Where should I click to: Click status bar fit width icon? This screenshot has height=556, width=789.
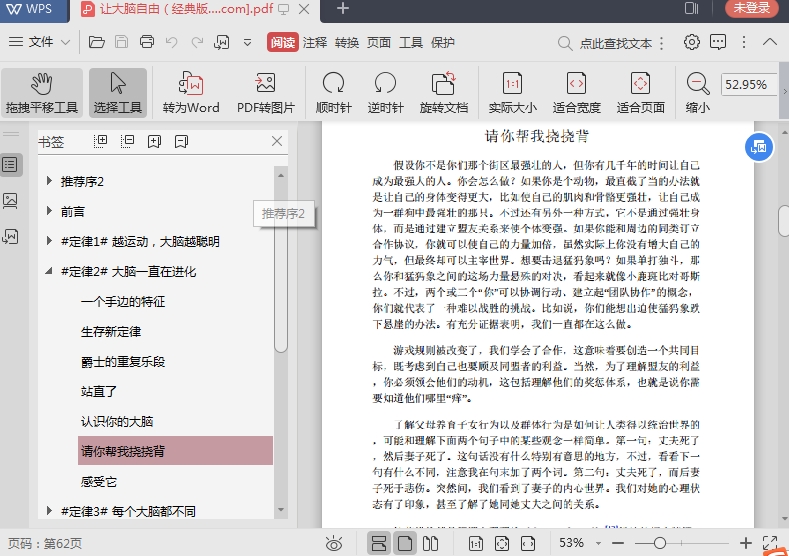click(528, 543)
